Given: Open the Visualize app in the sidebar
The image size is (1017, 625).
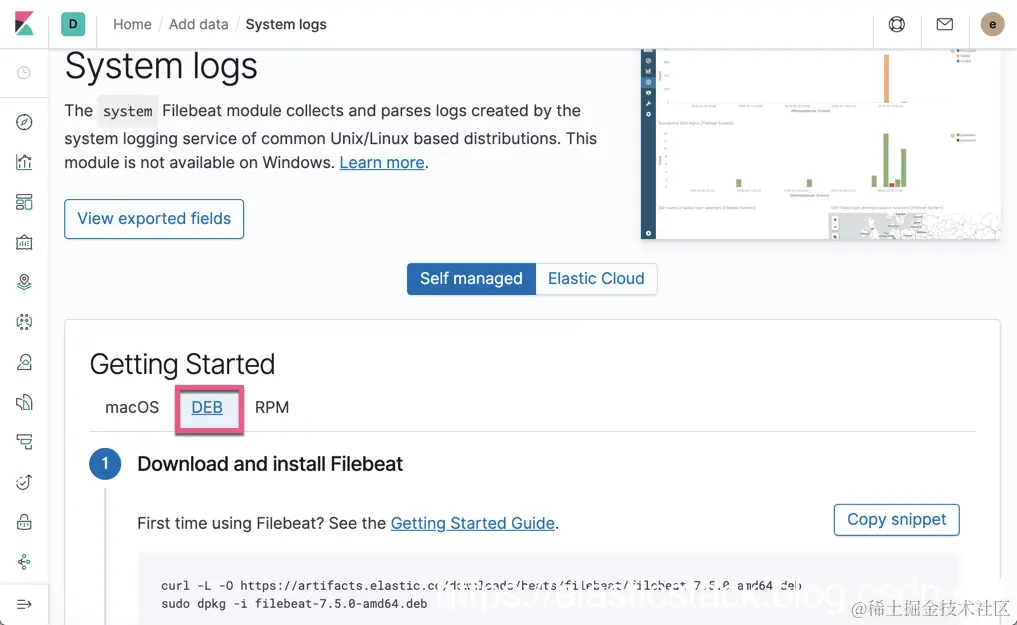Looking at the screenshot, I should coord(24,162).
